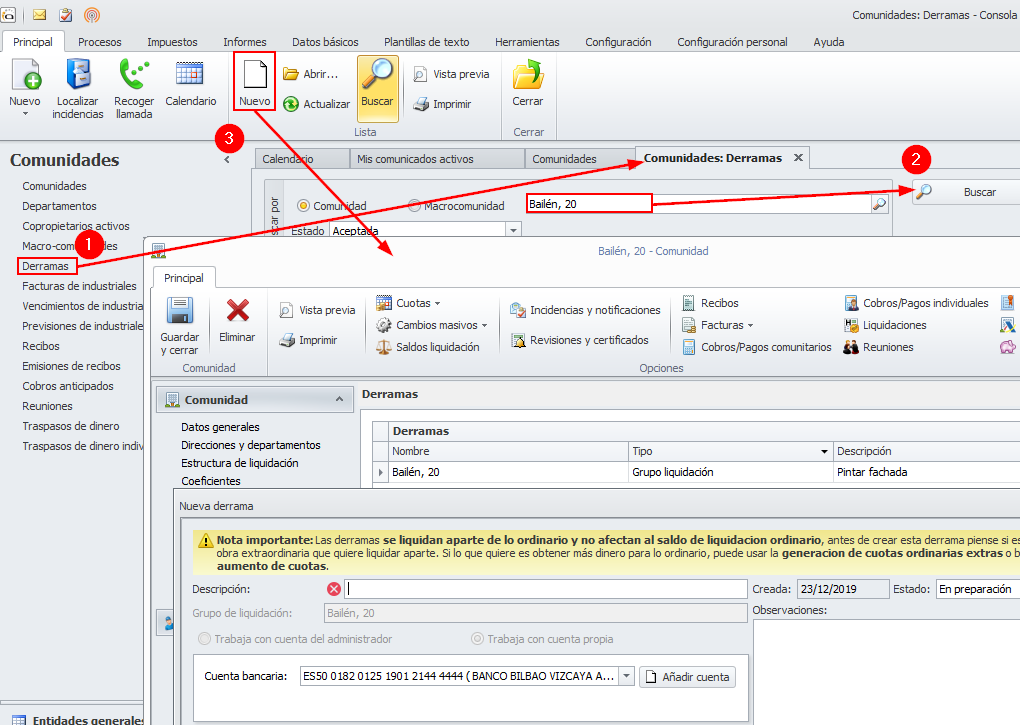Select the Macrocomunidad radio button
This screenshot has width=1020, height=725.
pyautogui.click(x=414, y=206)
